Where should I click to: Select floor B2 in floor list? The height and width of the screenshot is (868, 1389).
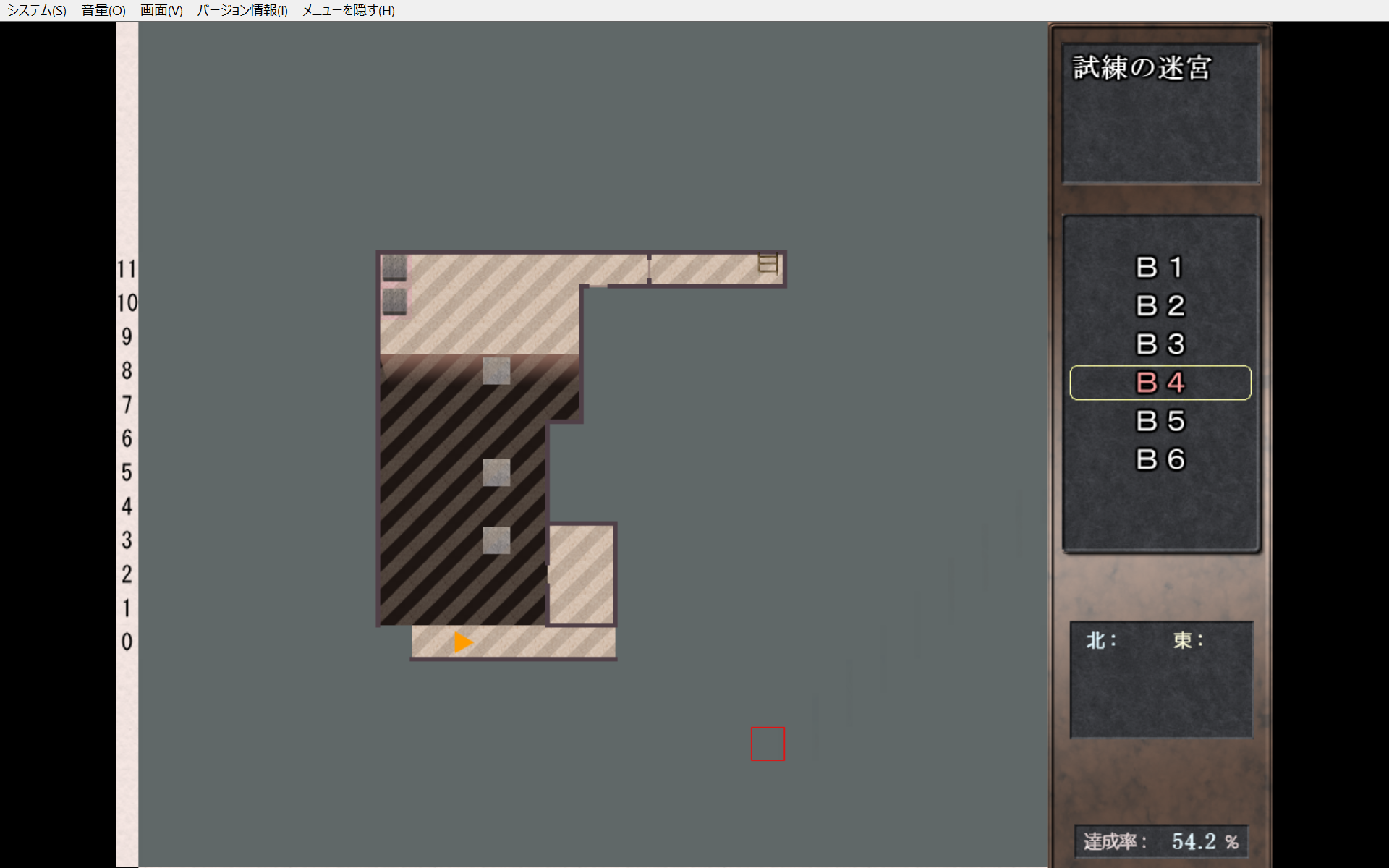pos(1160,306)
